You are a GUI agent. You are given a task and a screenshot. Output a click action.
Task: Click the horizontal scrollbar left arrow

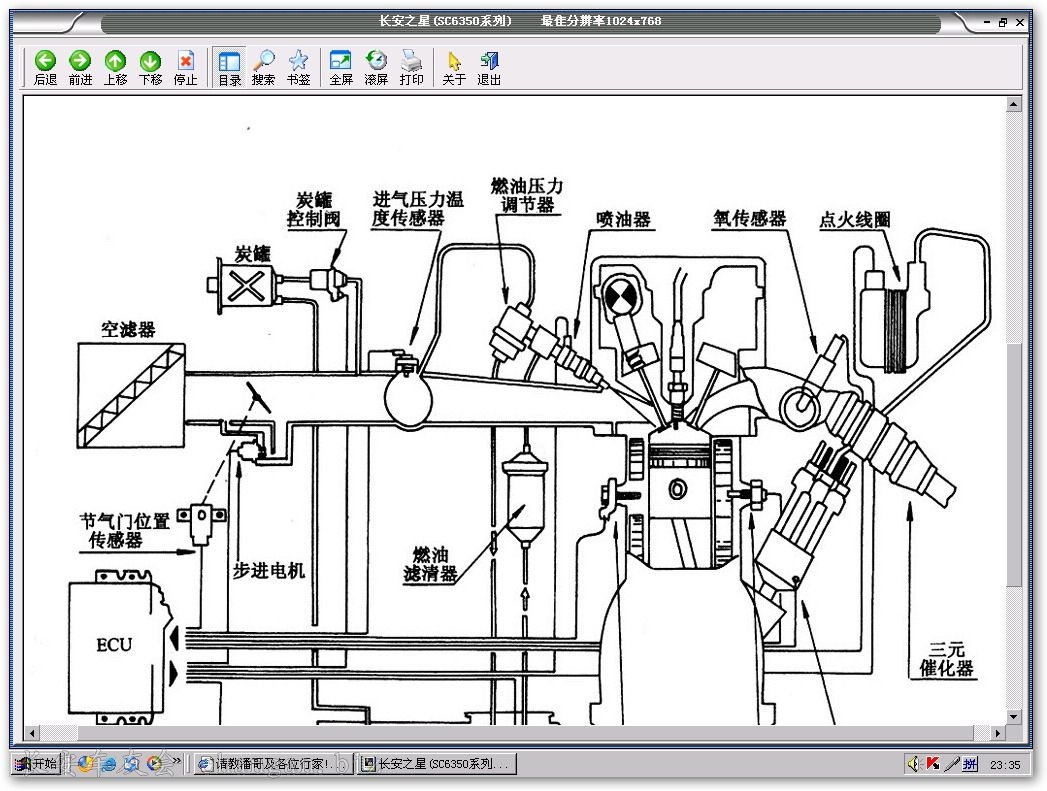[x=32, y=733]
